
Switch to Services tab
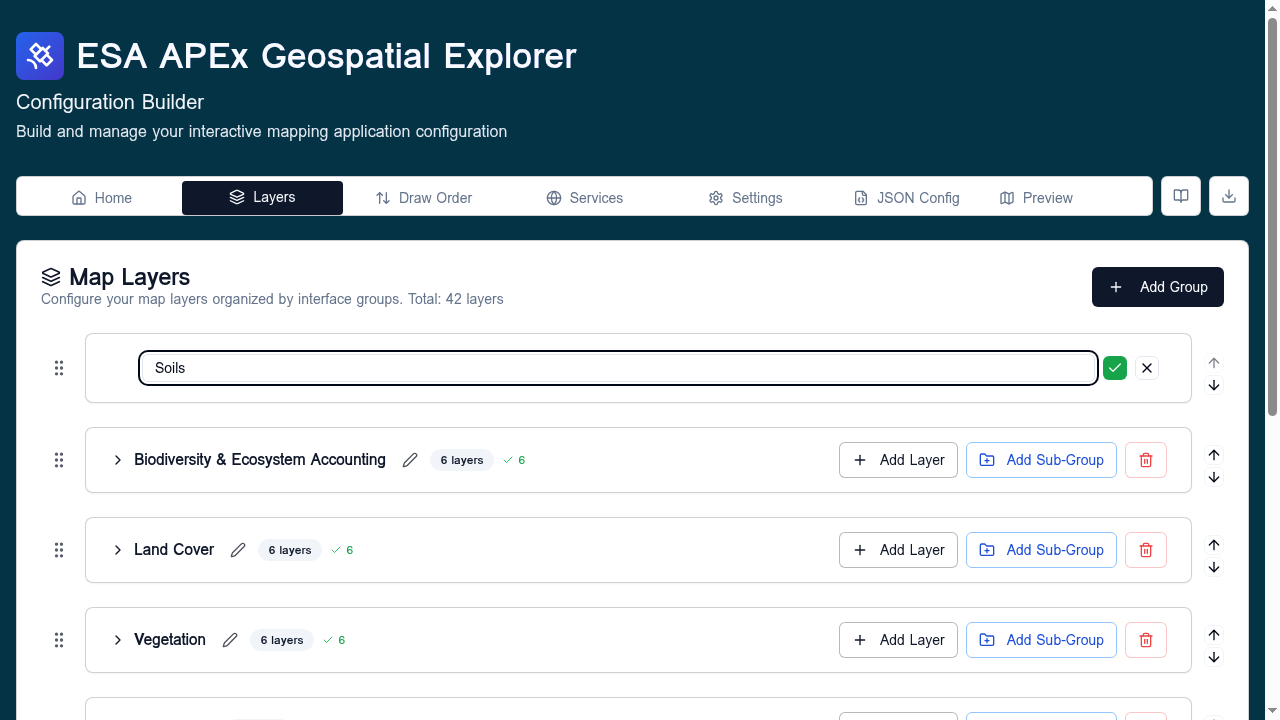tap(584, 198)
